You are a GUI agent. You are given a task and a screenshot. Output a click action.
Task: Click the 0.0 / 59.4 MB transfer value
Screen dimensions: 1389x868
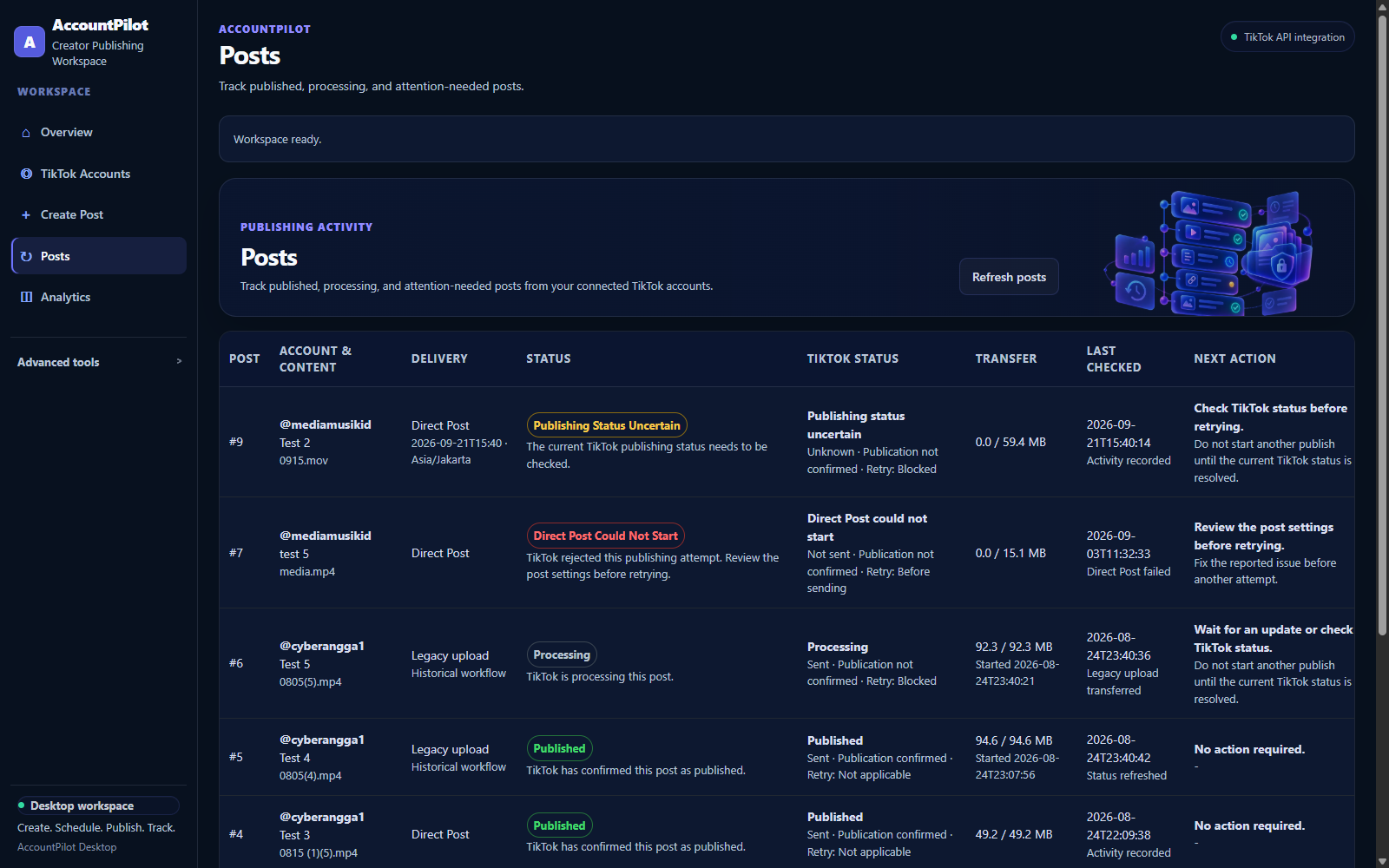click(1010, 442)
